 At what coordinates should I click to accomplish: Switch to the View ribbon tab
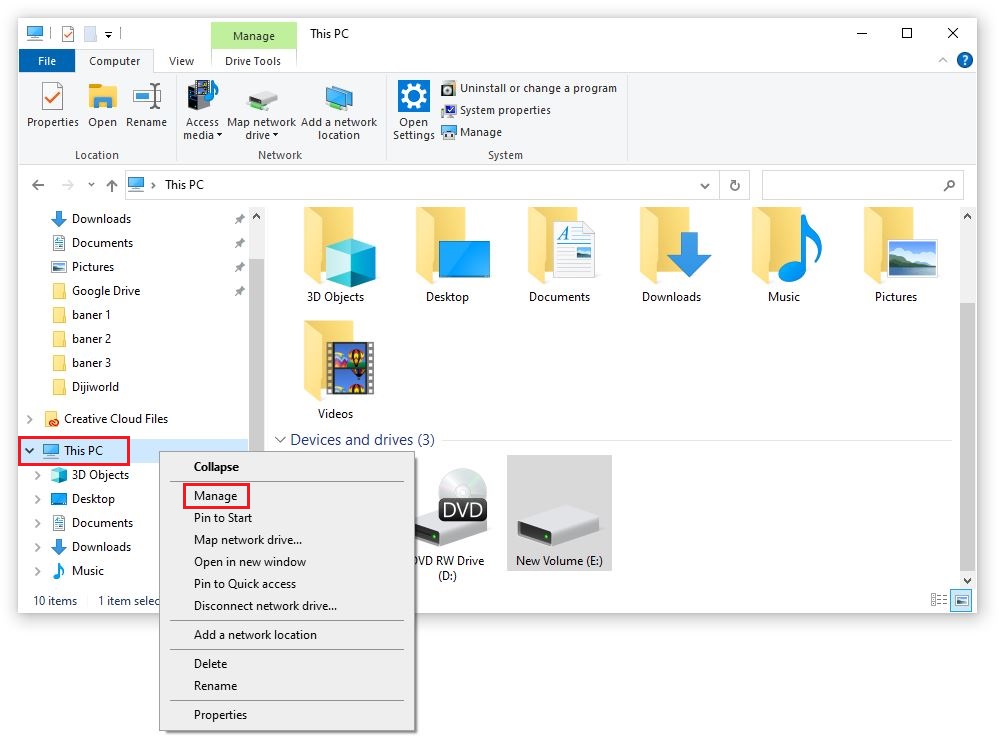tap(181, 61)
